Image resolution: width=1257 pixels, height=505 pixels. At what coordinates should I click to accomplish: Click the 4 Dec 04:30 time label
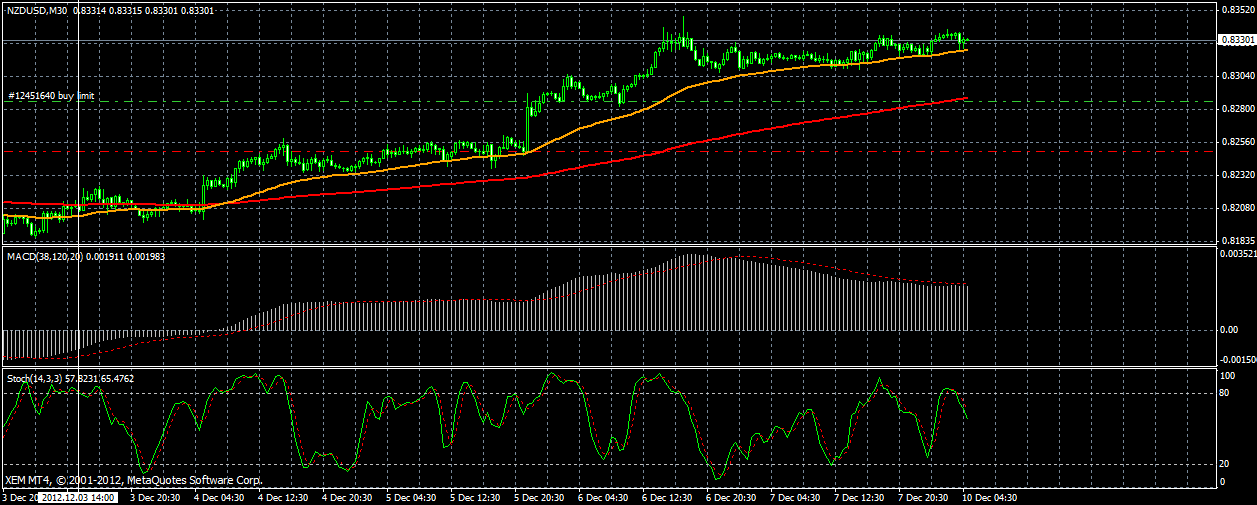[x=221, y=497]
